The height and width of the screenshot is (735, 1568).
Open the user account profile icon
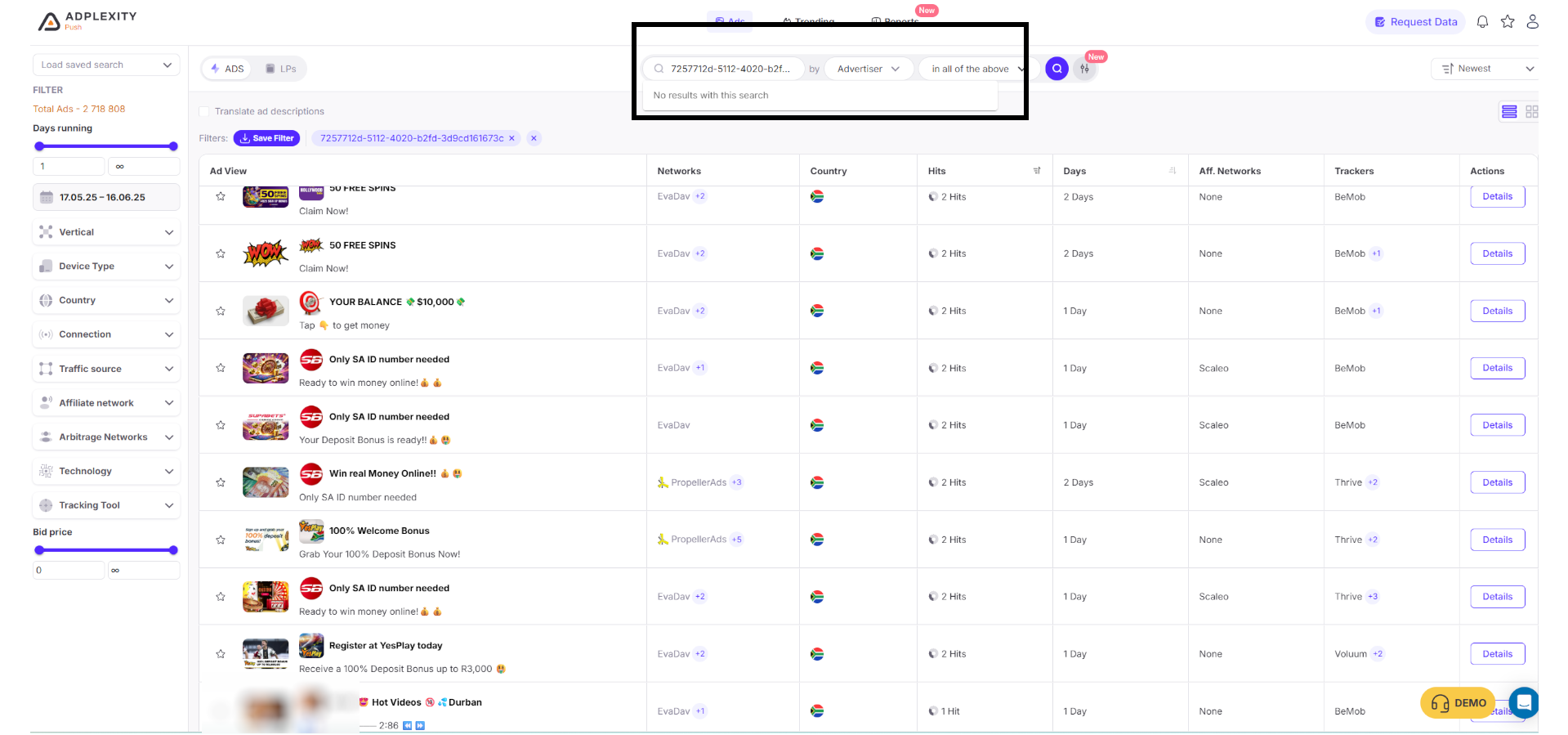1533,22
